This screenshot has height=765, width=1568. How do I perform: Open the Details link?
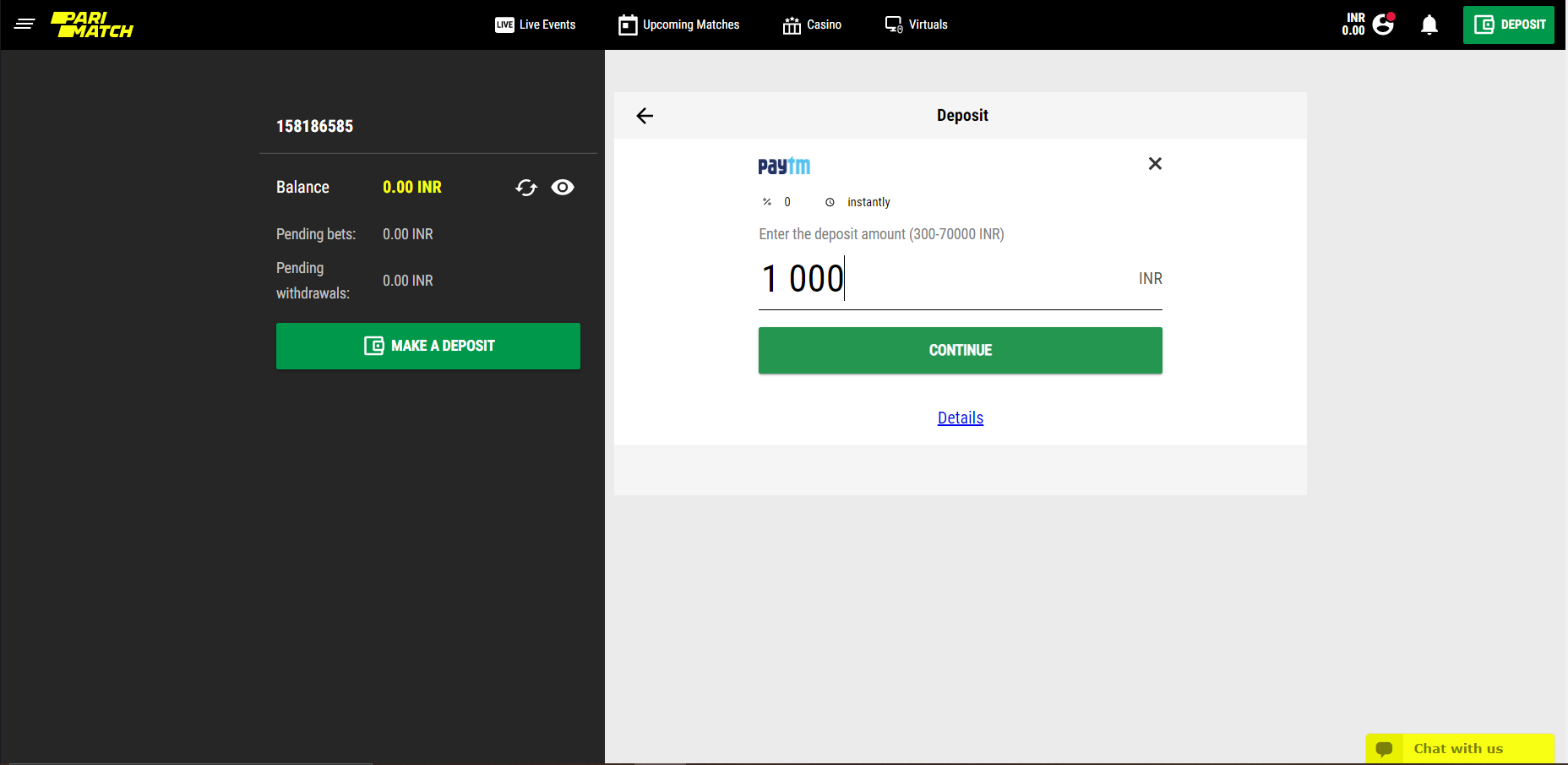coord(961,418)
